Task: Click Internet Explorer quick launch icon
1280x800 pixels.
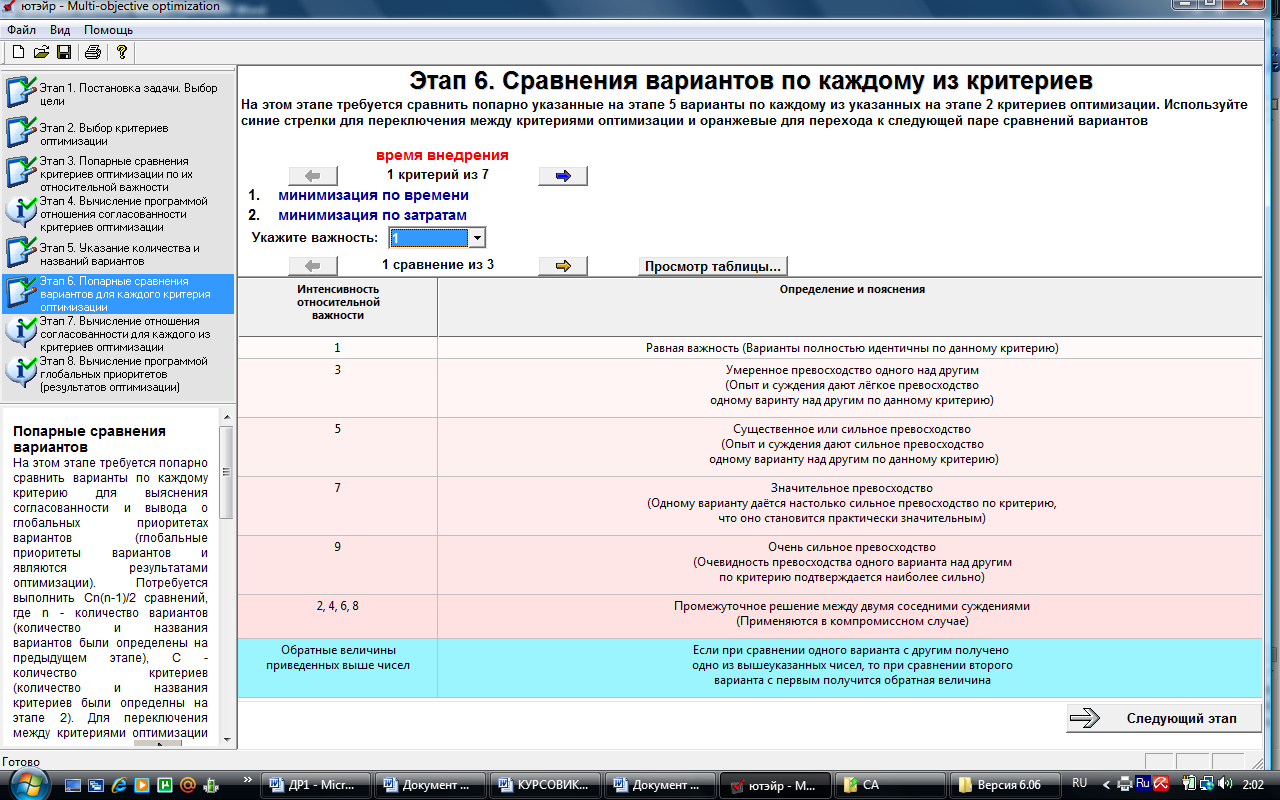Action: [x=118, y=785]
